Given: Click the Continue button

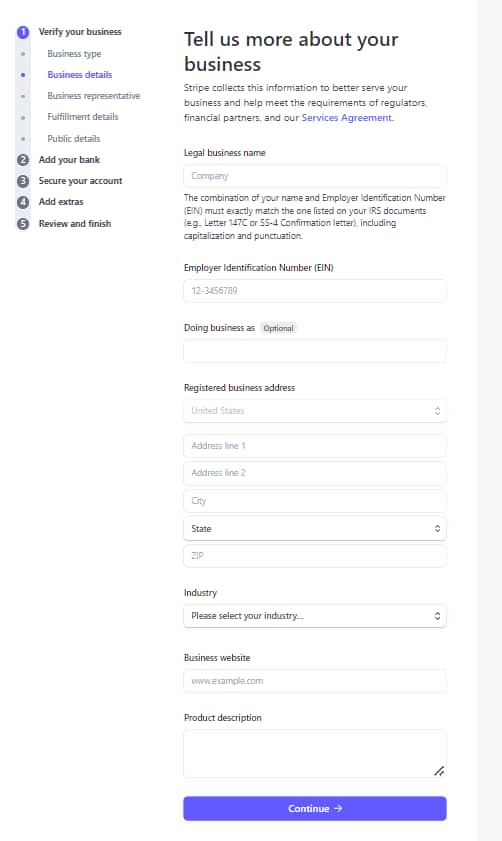Looking at the screenshot, I should (x=315, y=808).
